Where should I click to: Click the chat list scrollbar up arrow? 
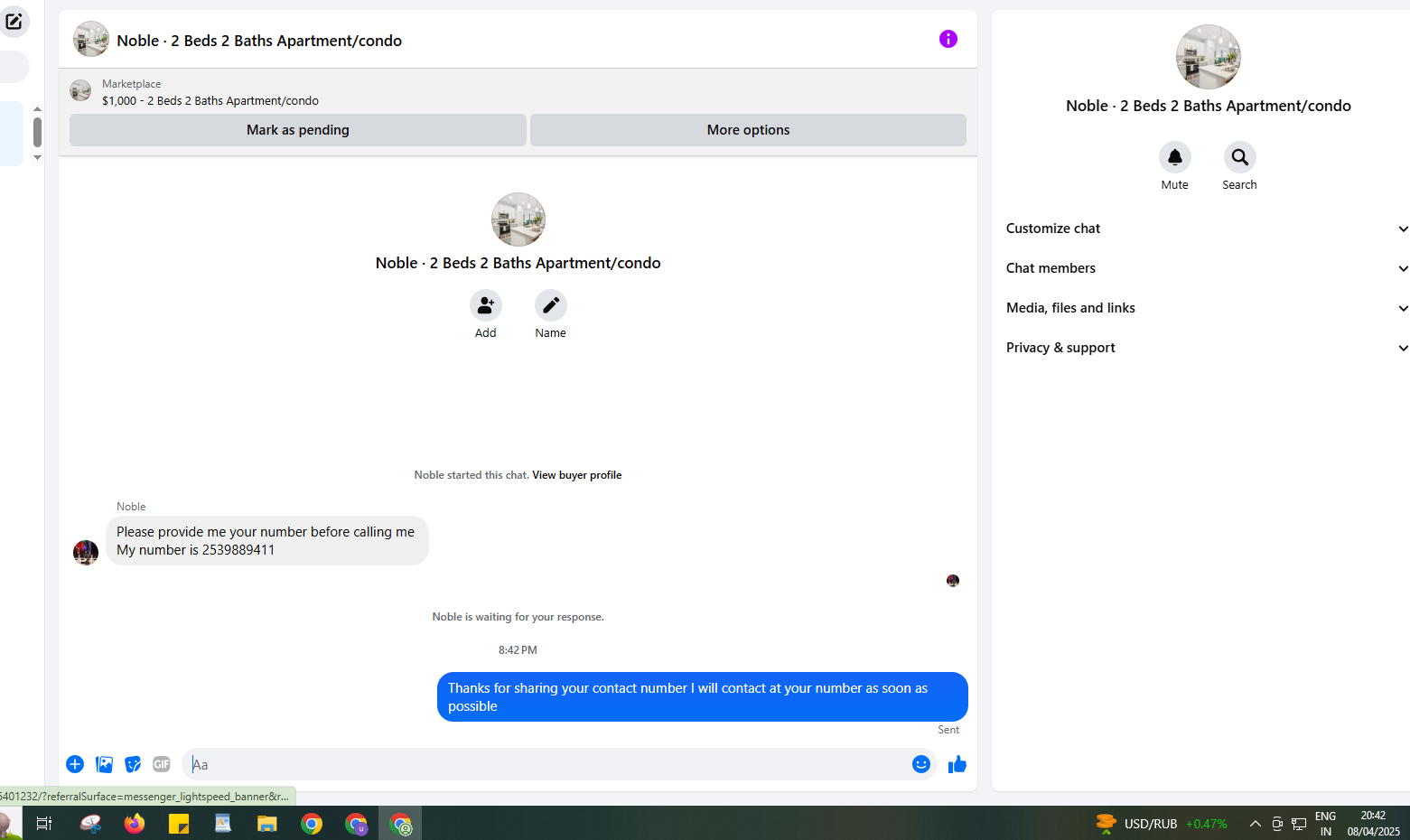(37, 108)
